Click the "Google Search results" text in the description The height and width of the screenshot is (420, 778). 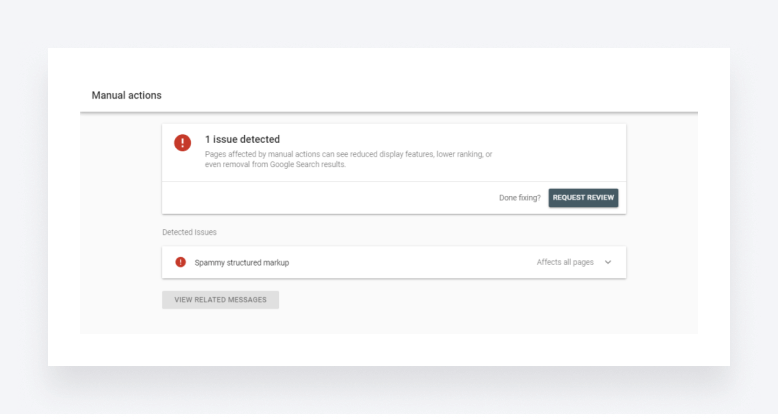(307, 164)
